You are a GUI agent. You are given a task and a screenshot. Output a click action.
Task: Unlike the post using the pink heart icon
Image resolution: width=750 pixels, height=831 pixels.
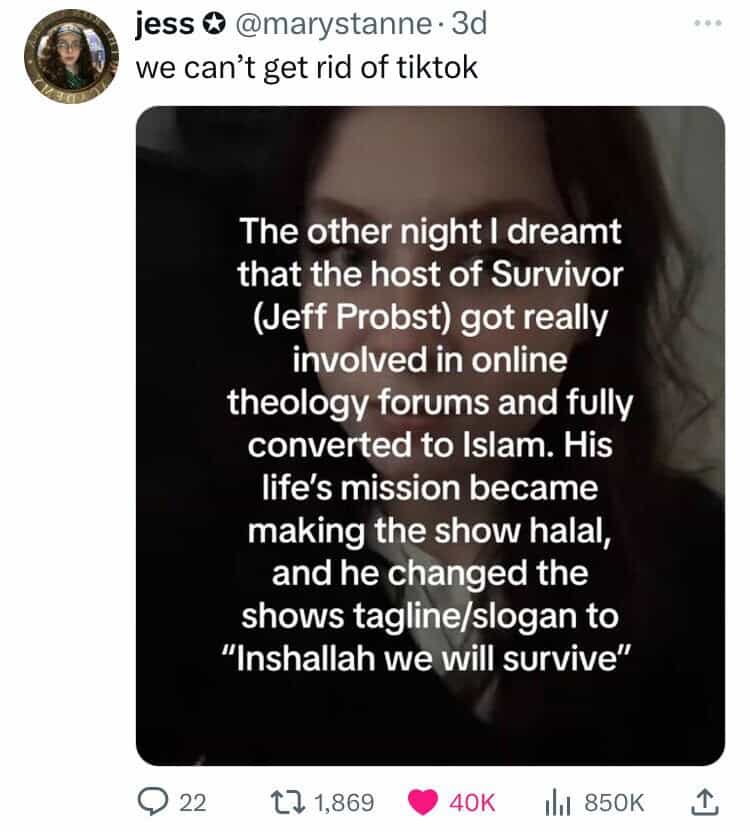click(422, 802)
